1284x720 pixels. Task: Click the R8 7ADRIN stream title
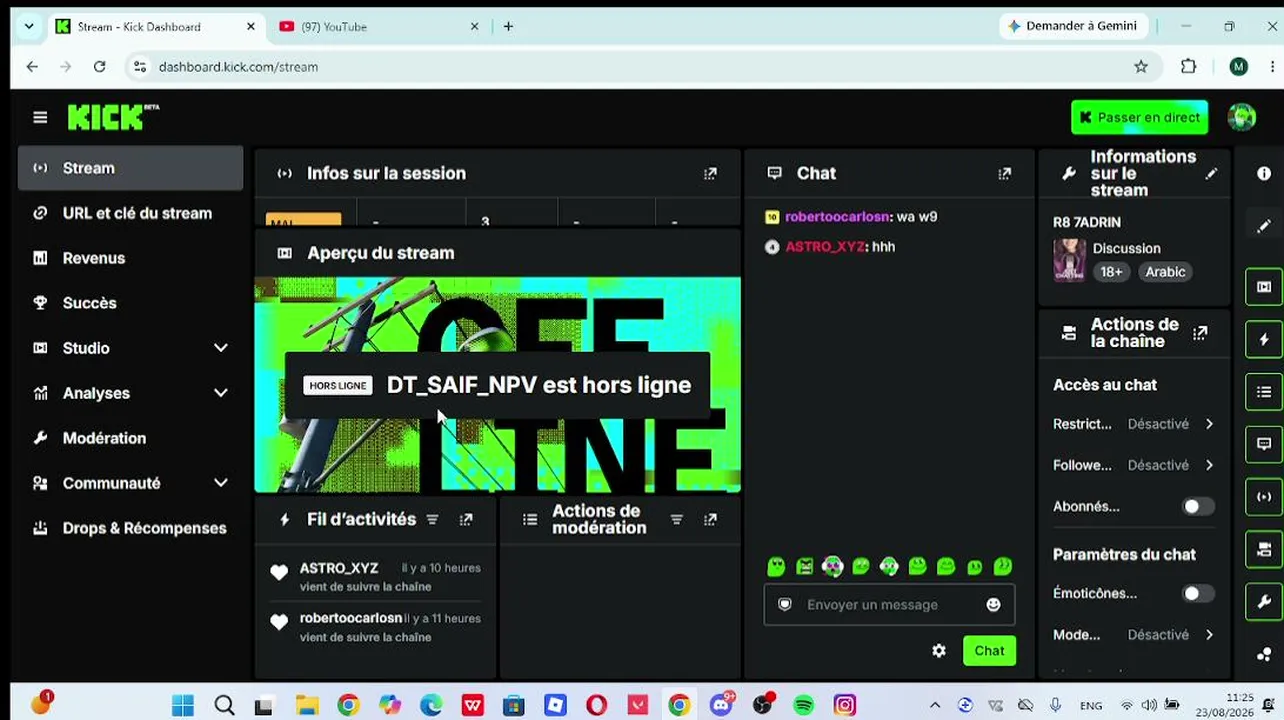click(1087, 222)
